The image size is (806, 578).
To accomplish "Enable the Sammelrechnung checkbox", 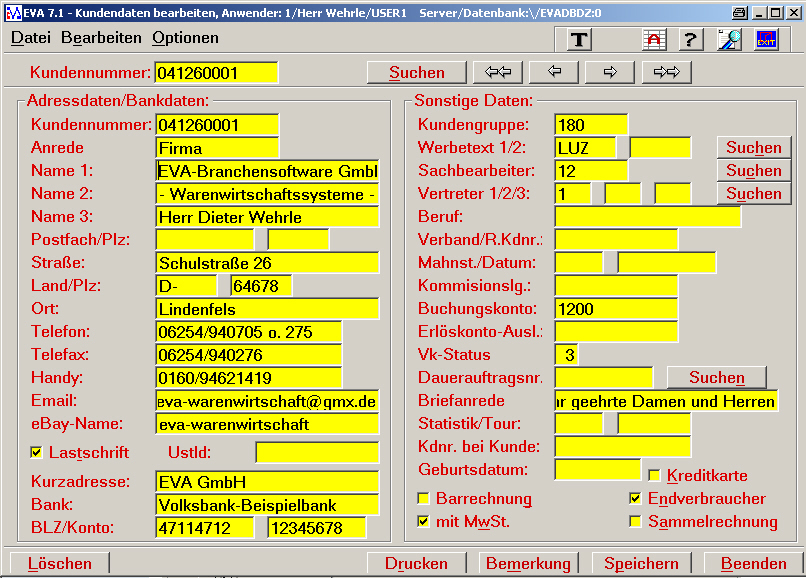I will click(635, 521).
